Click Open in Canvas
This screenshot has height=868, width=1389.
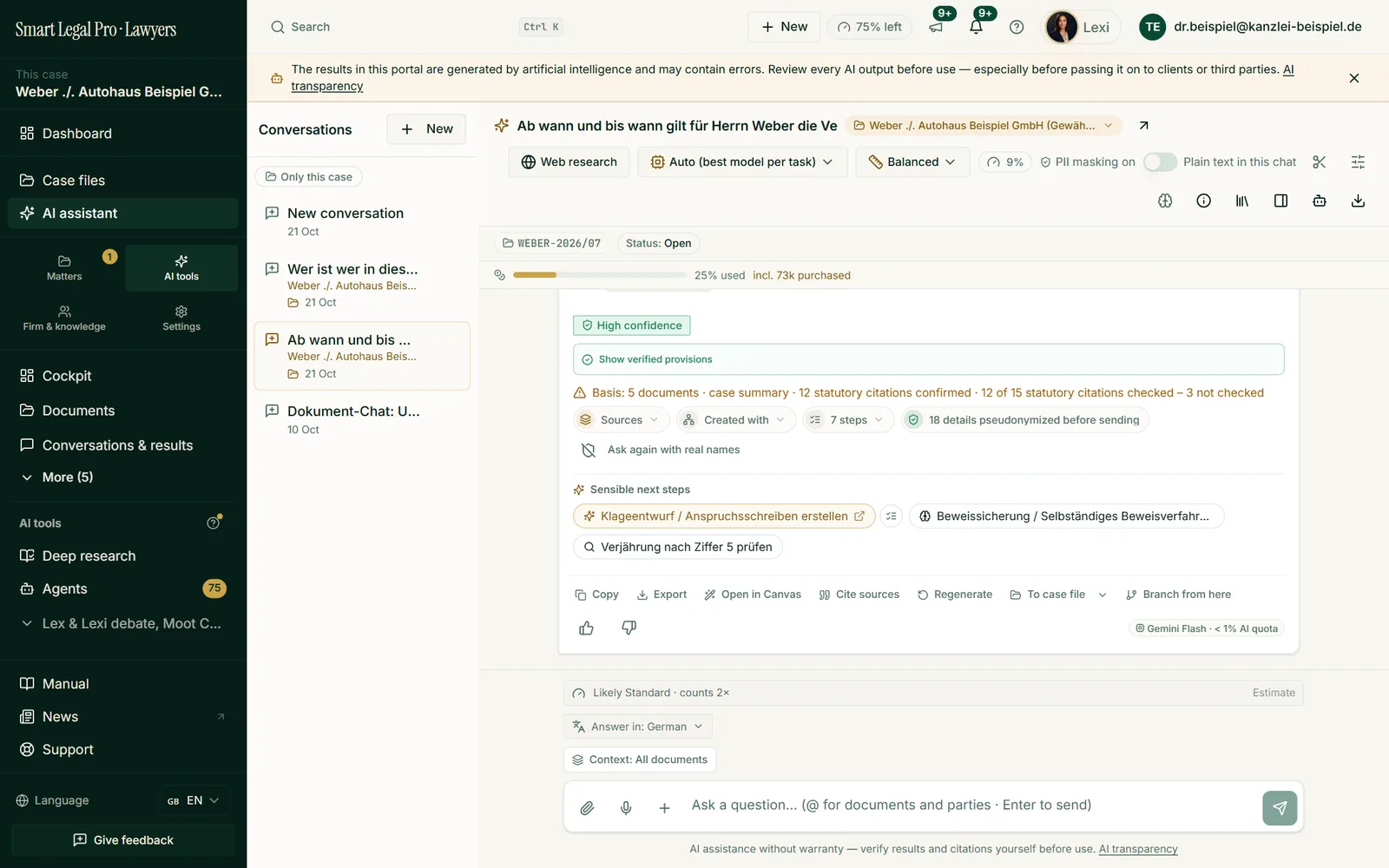753,595
